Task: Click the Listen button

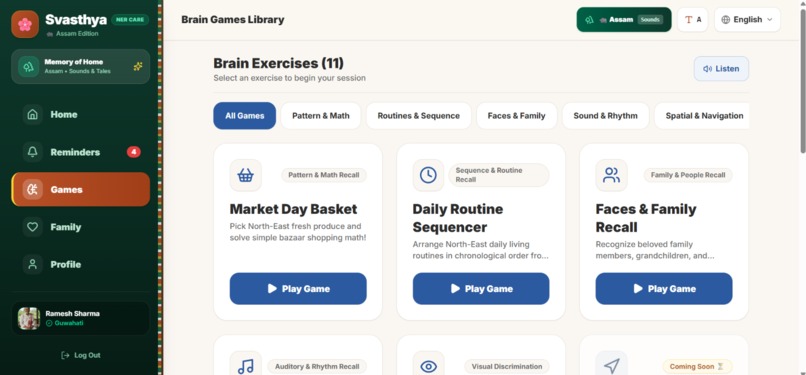Action: click(x=721, y=69)
